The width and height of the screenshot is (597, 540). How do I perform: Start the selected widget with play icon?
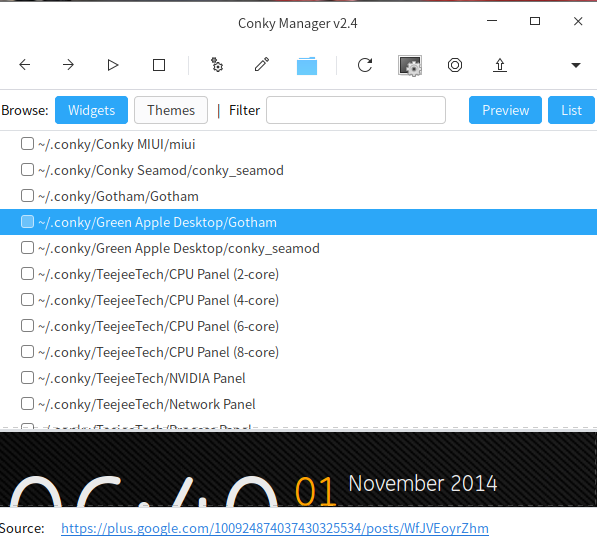coord(113,65)
